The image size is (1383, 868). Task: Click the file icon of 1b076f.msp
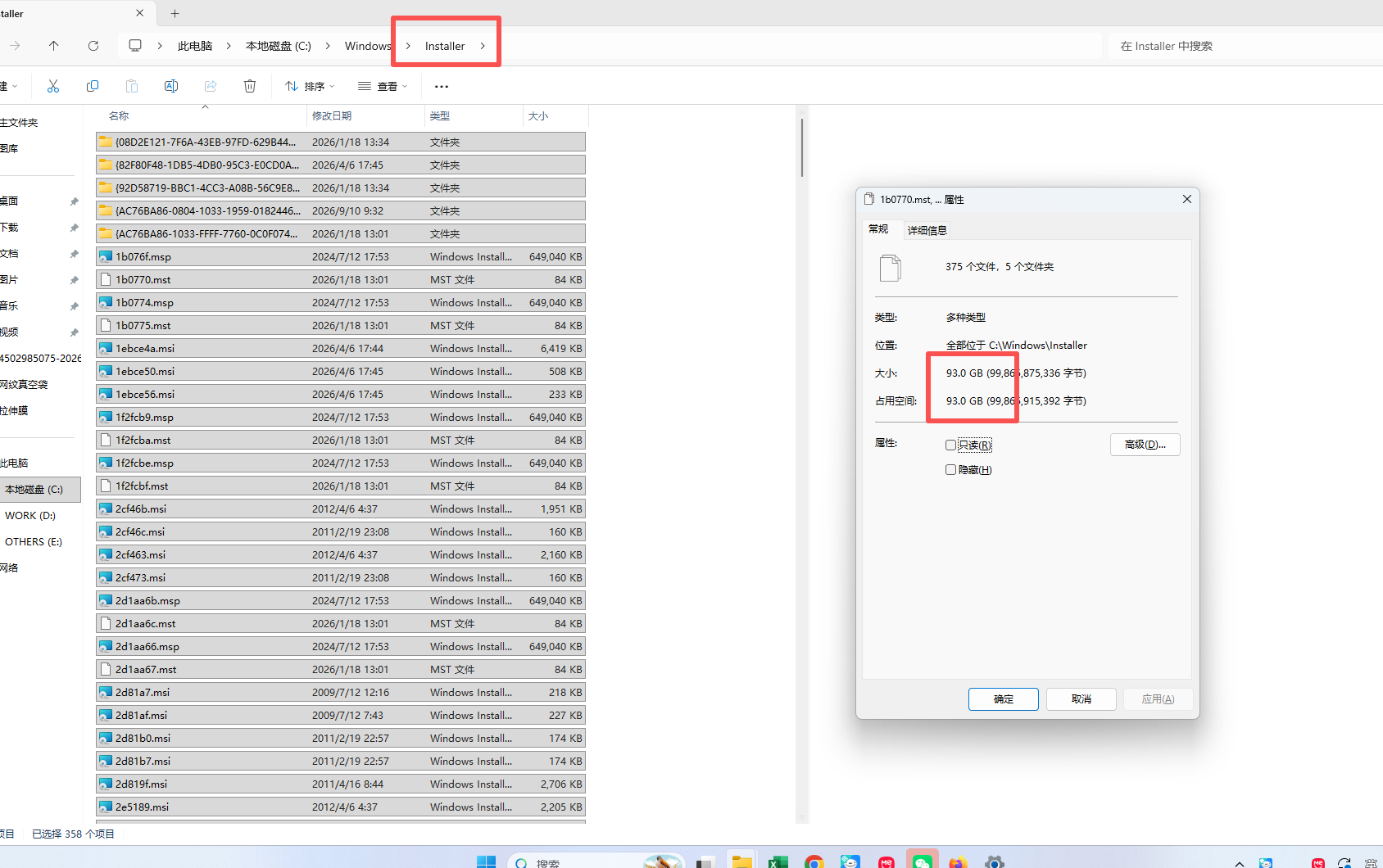[x=106, y=256]
